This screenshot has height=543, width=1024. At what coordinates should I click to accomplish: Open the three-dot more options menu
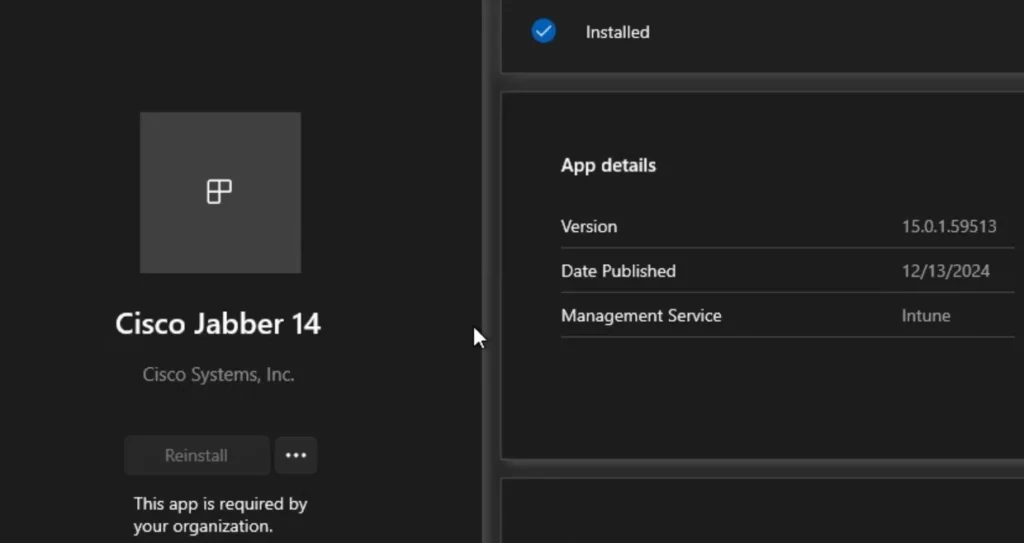pos(296,455)
